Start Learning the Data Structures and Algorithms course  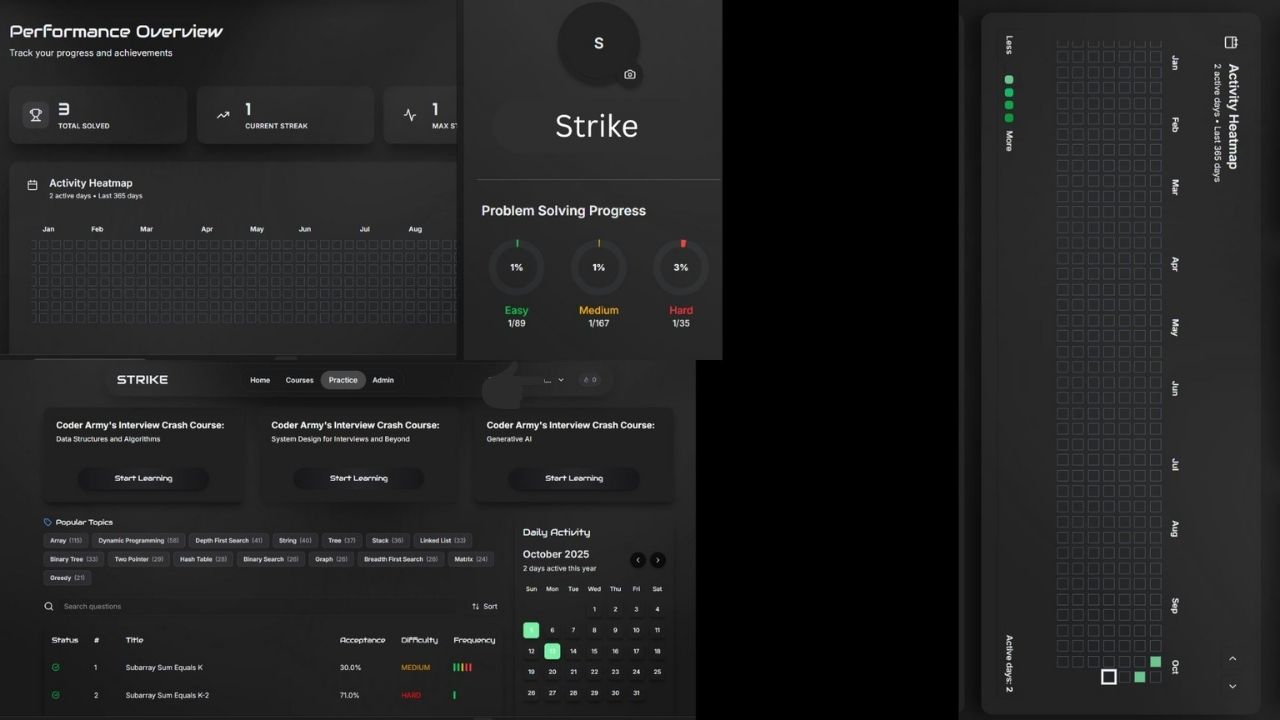[143, 478]
